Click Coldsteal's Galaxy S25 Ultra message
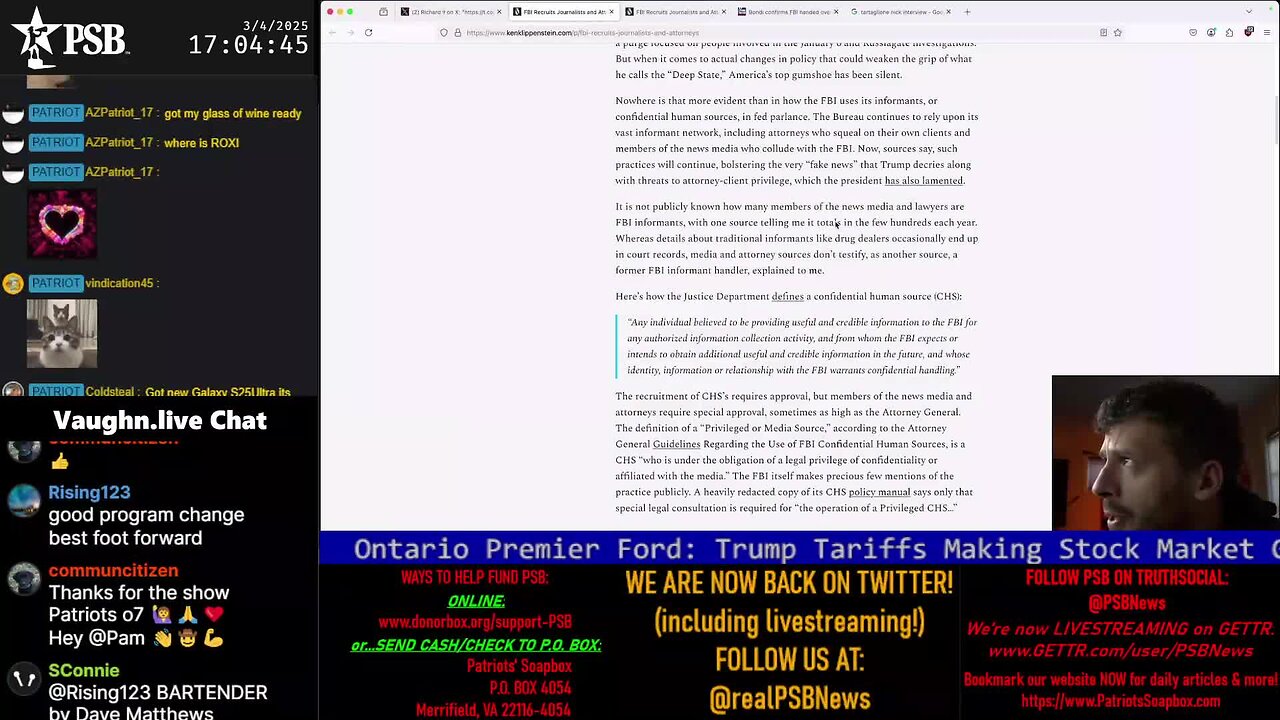 217,393
